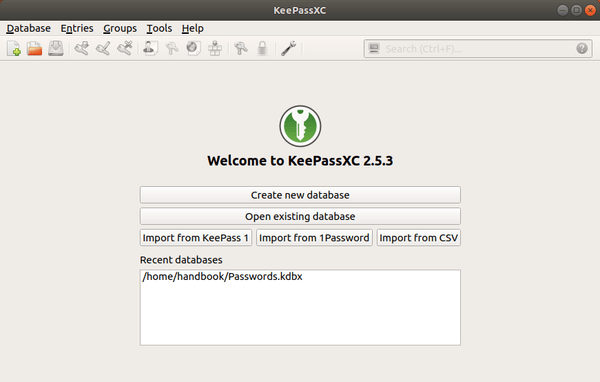Click the Copy password toolbar icon

click(x=172, y=49)
